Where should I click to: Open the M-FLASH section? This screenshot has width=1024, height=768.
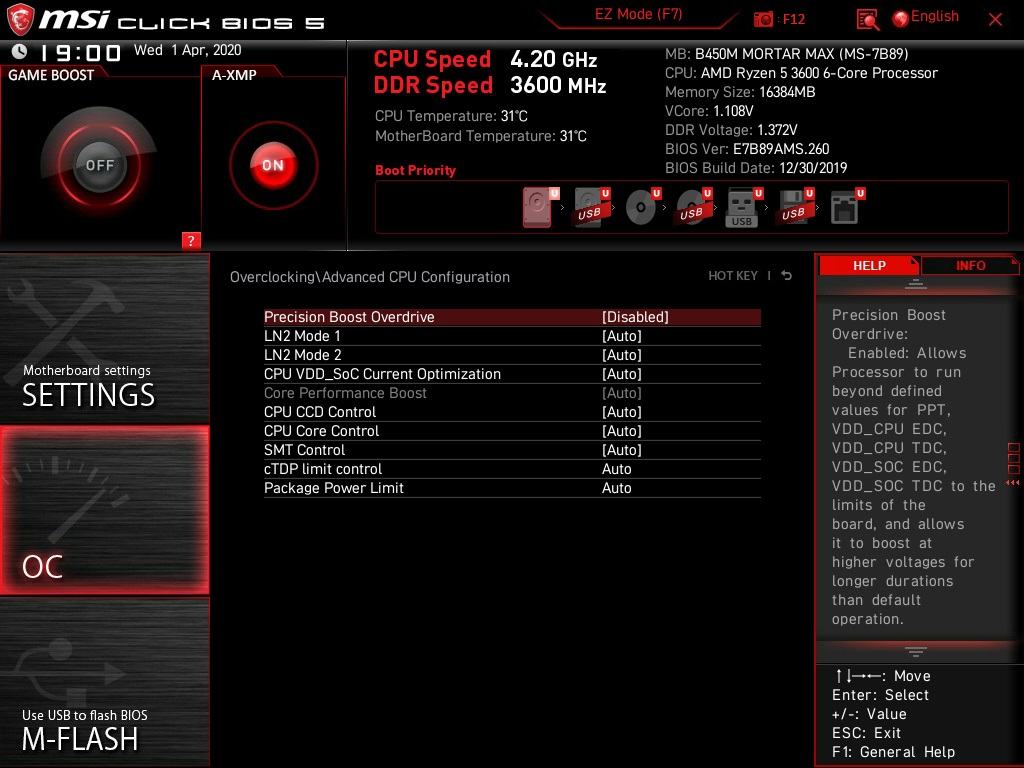(x=104, y=682)
